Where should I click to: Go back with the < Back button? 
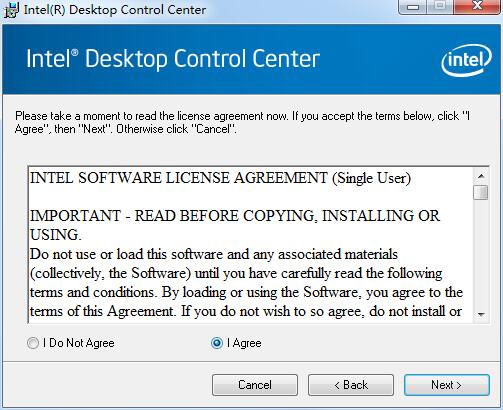pos(351,385)
